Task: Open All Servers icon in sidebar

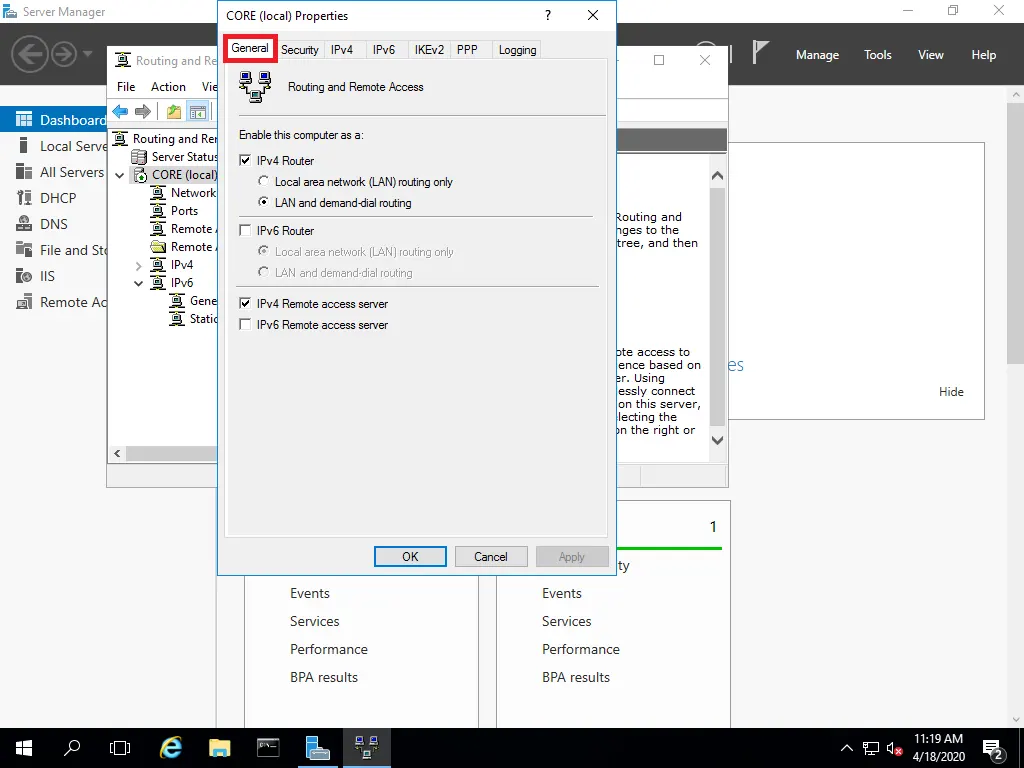Action: pyautogui.click(x=24, y=172)
